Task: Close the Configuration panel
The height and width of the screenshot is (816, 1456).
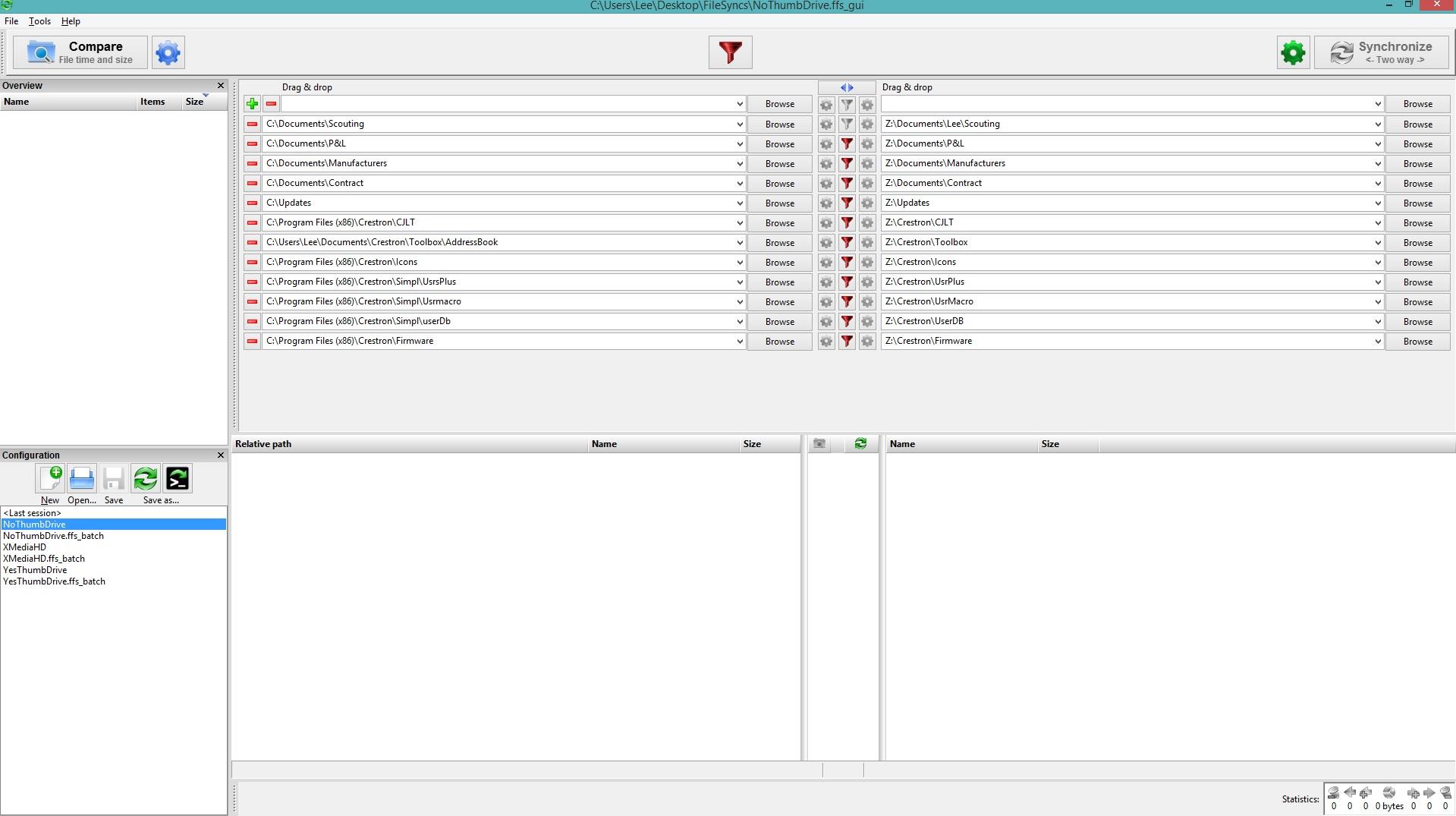Action: 221,455
